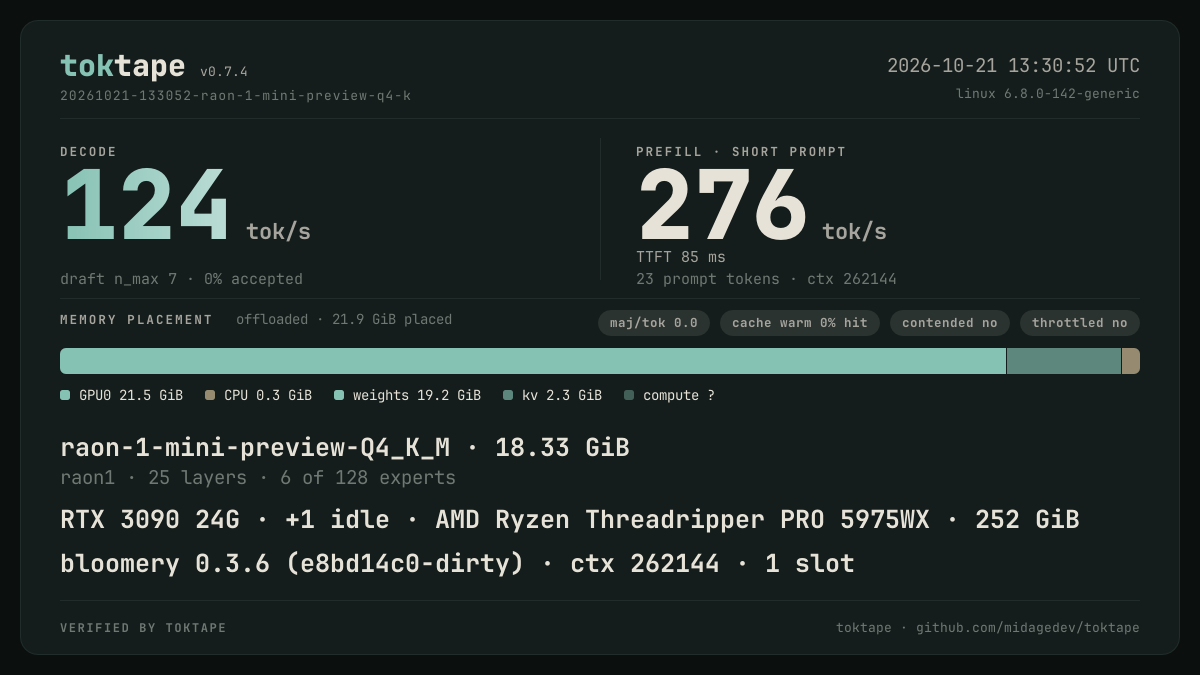Click the RTX 3090 hardware line
This screenshot has width=1200, height=675.
tap(570, 520)
